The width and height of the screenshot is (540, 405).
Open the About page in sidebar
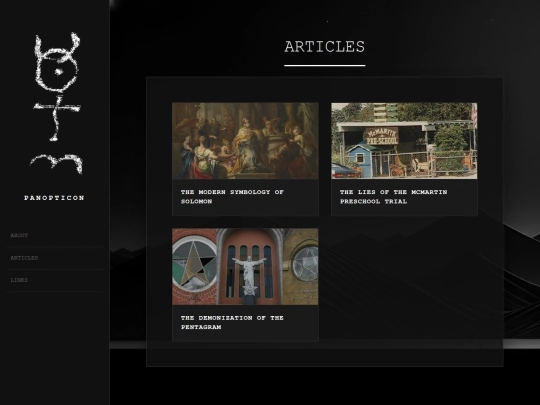[19, 235]
